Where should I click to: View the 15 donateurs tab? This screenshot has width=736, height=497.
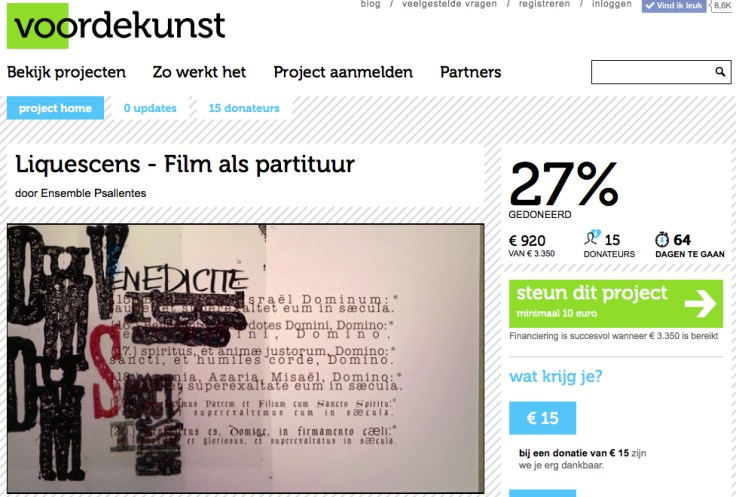244,108
